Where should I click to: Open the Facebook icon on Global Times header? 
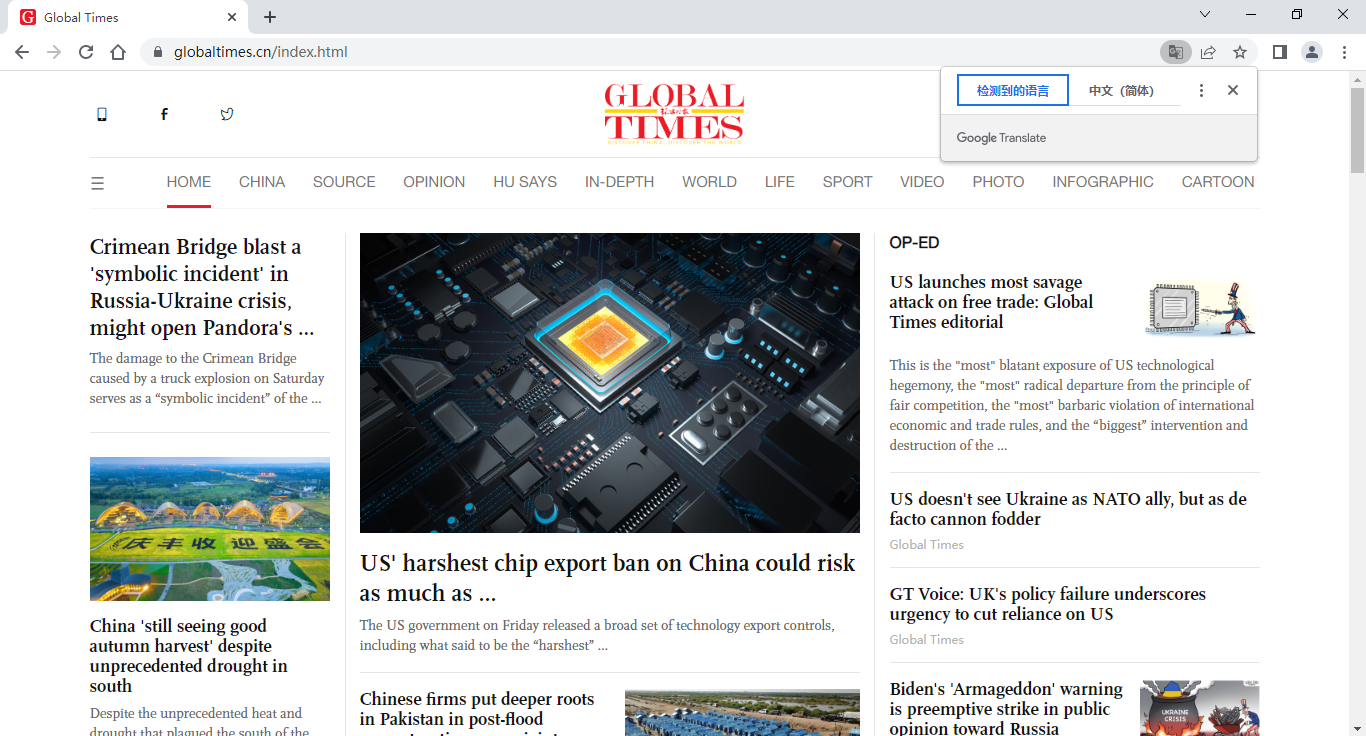(164, 114)
